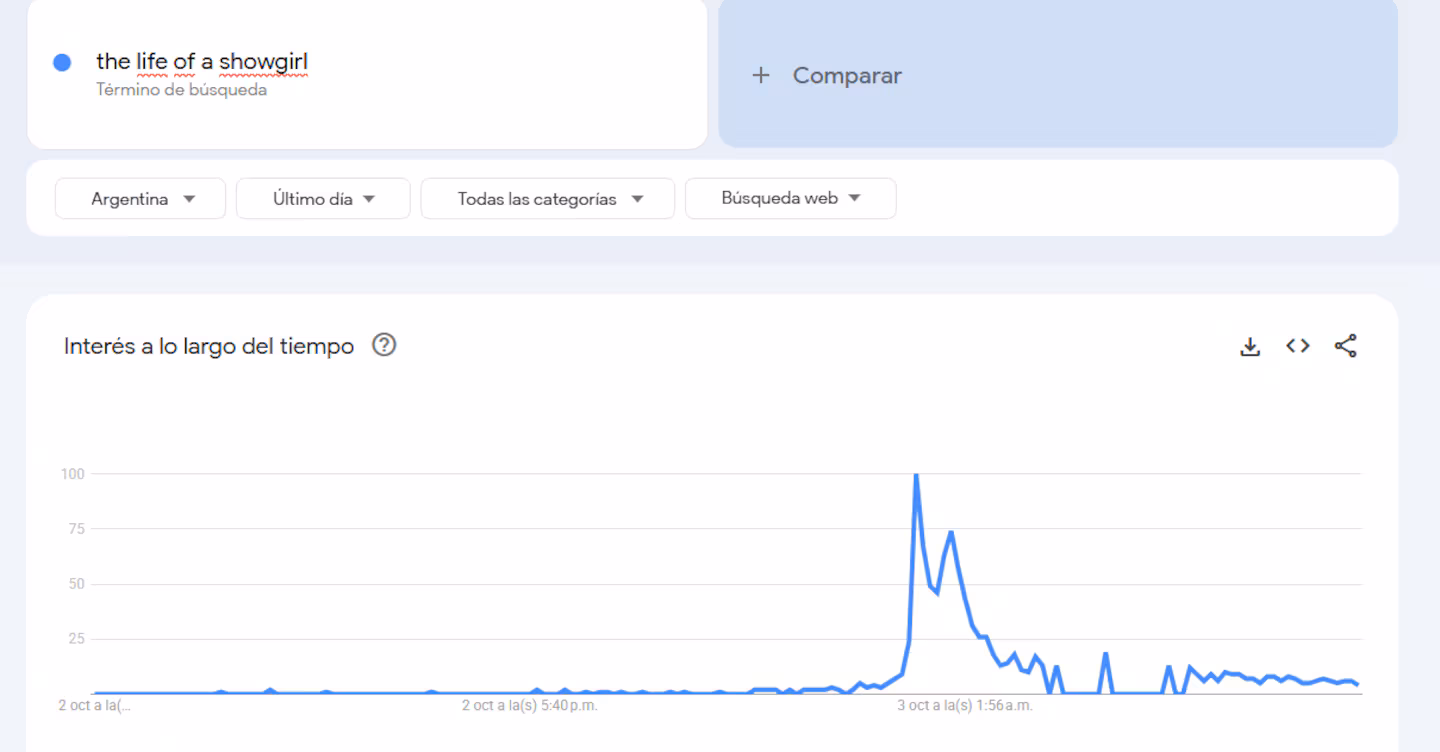Click the 2 oct 5:40 p.m. axis label

(x=529, y=705)
